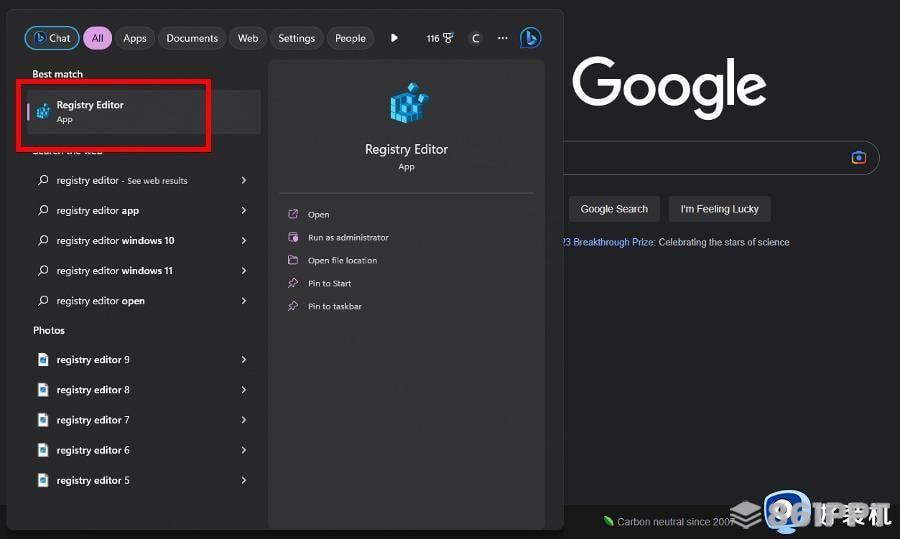Switch to the People filter
The width and height of the screenshot is (900, 539).
click(350, 38)
